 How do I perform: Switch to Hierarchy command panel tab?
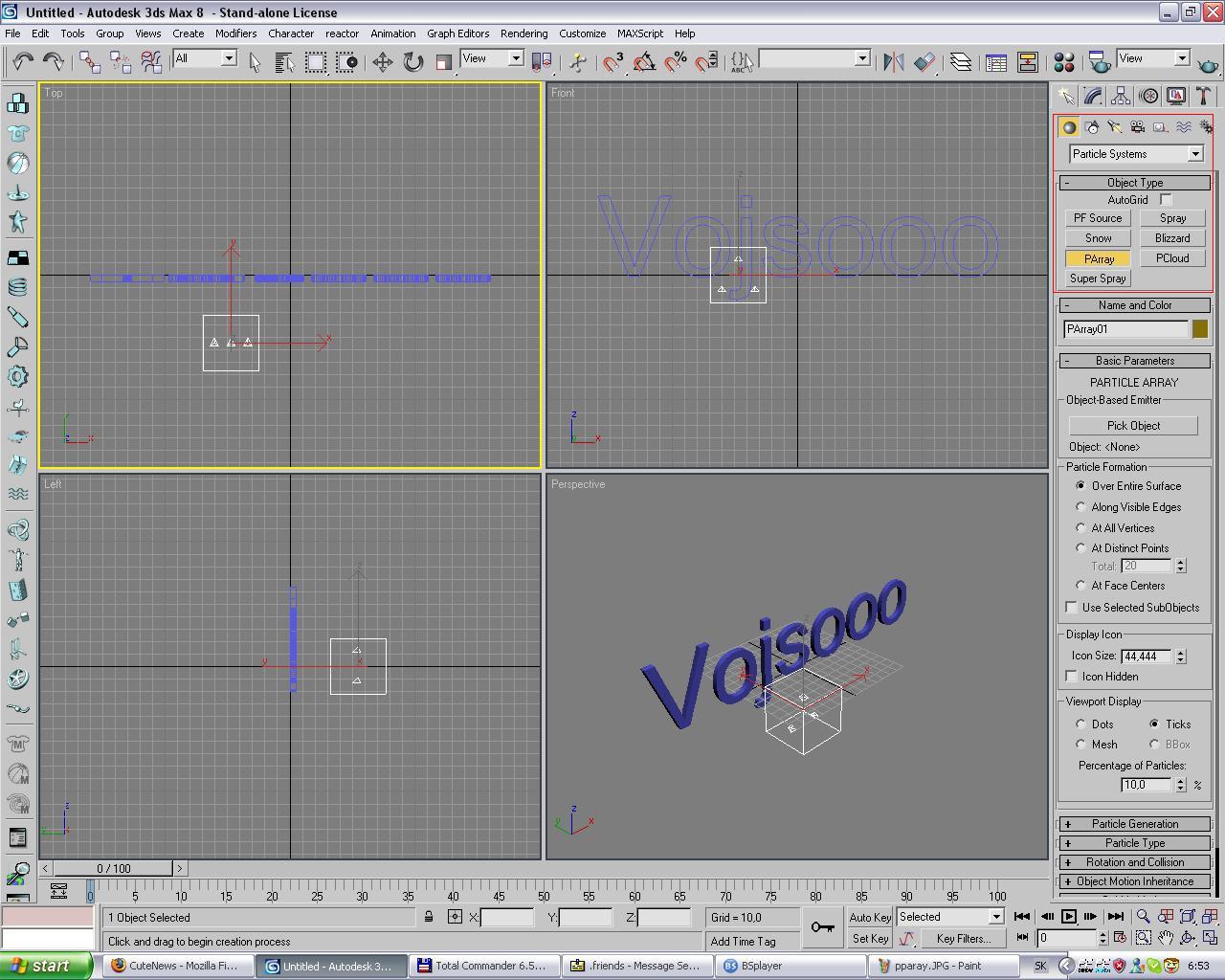1121,96
